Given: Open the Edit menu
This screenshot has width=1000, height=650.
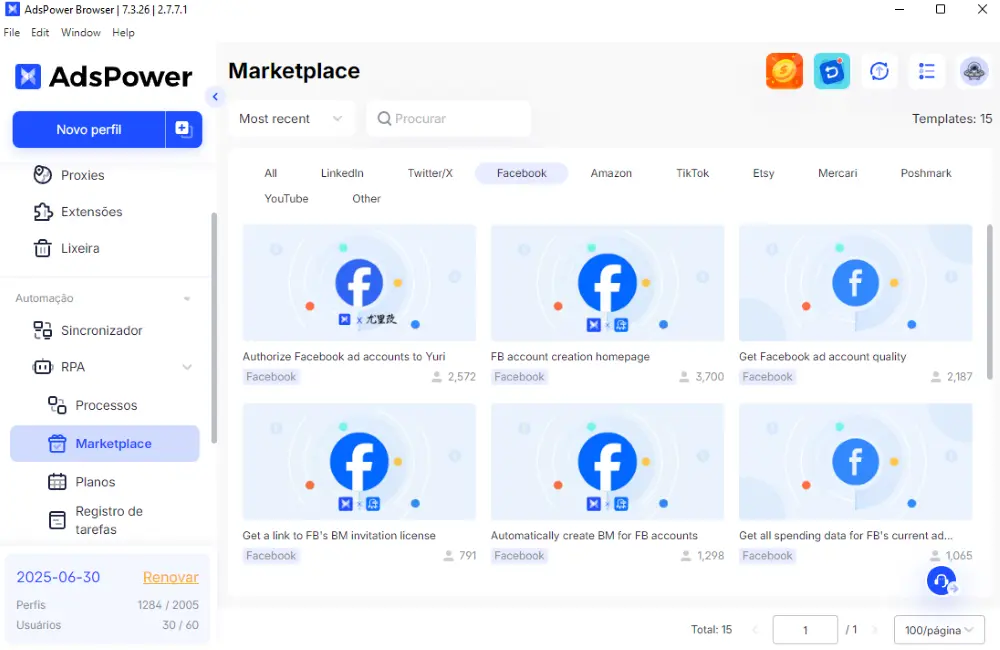Looking at the screenshot, I should pos(40,33).
